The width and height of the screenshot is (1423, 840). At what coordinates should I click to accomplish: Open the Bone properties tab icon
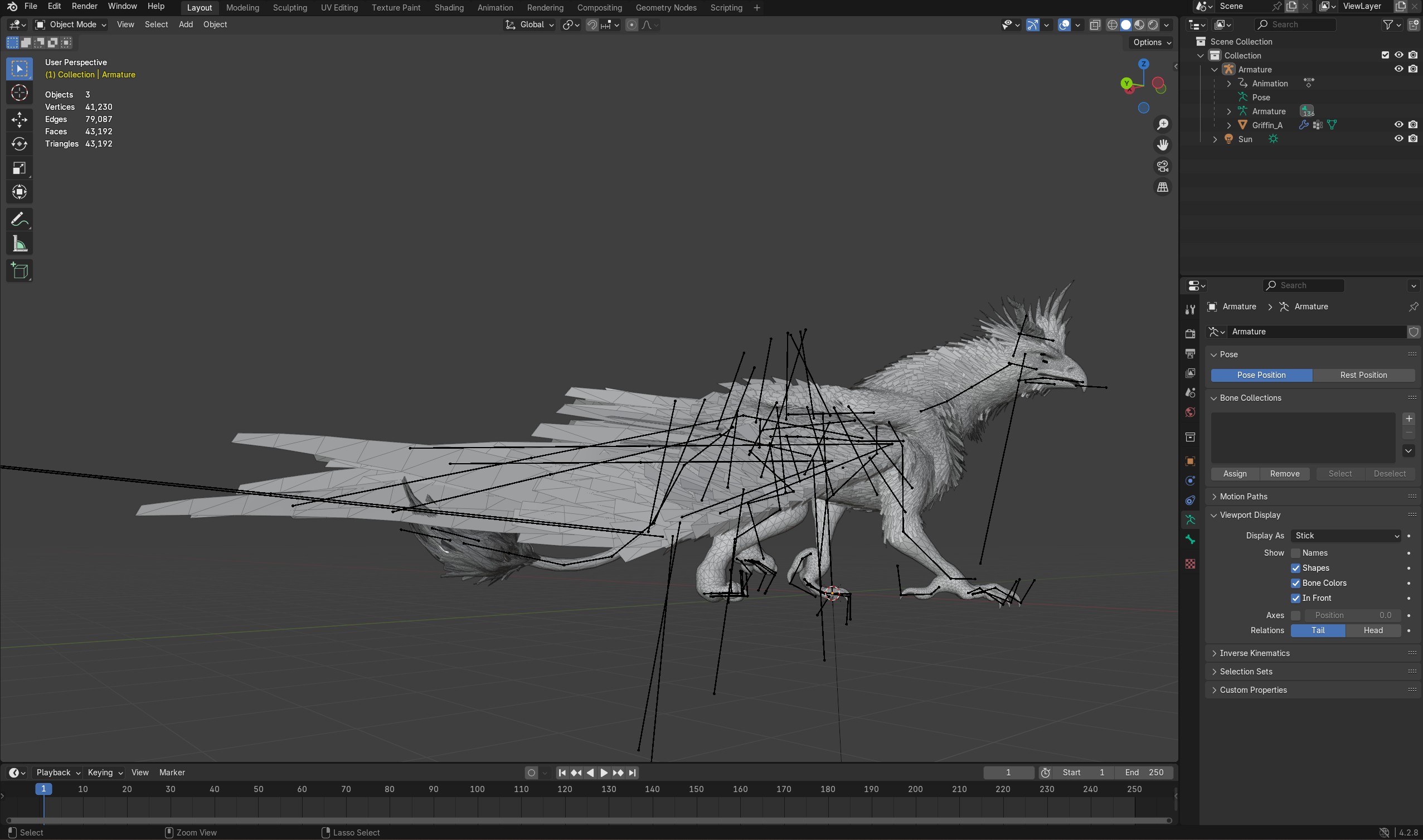click(1190, 540)
